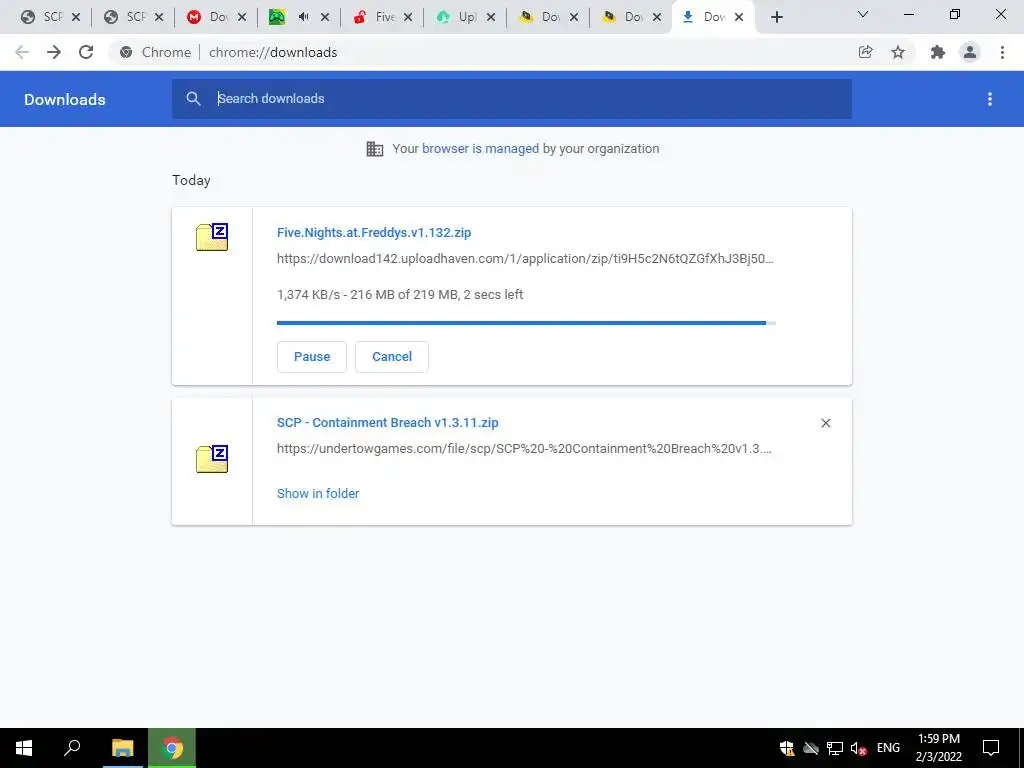Click the undertowgames source URL
The height and width of the screenshot is (768, 1024).
coord(524,449)
